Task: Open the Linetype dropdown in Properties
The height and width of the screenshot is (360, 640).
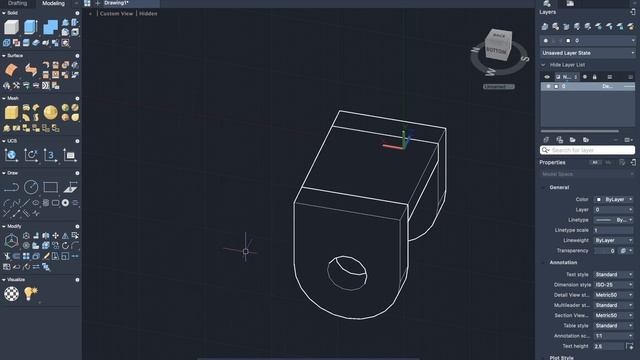Action: click(613, 220)
